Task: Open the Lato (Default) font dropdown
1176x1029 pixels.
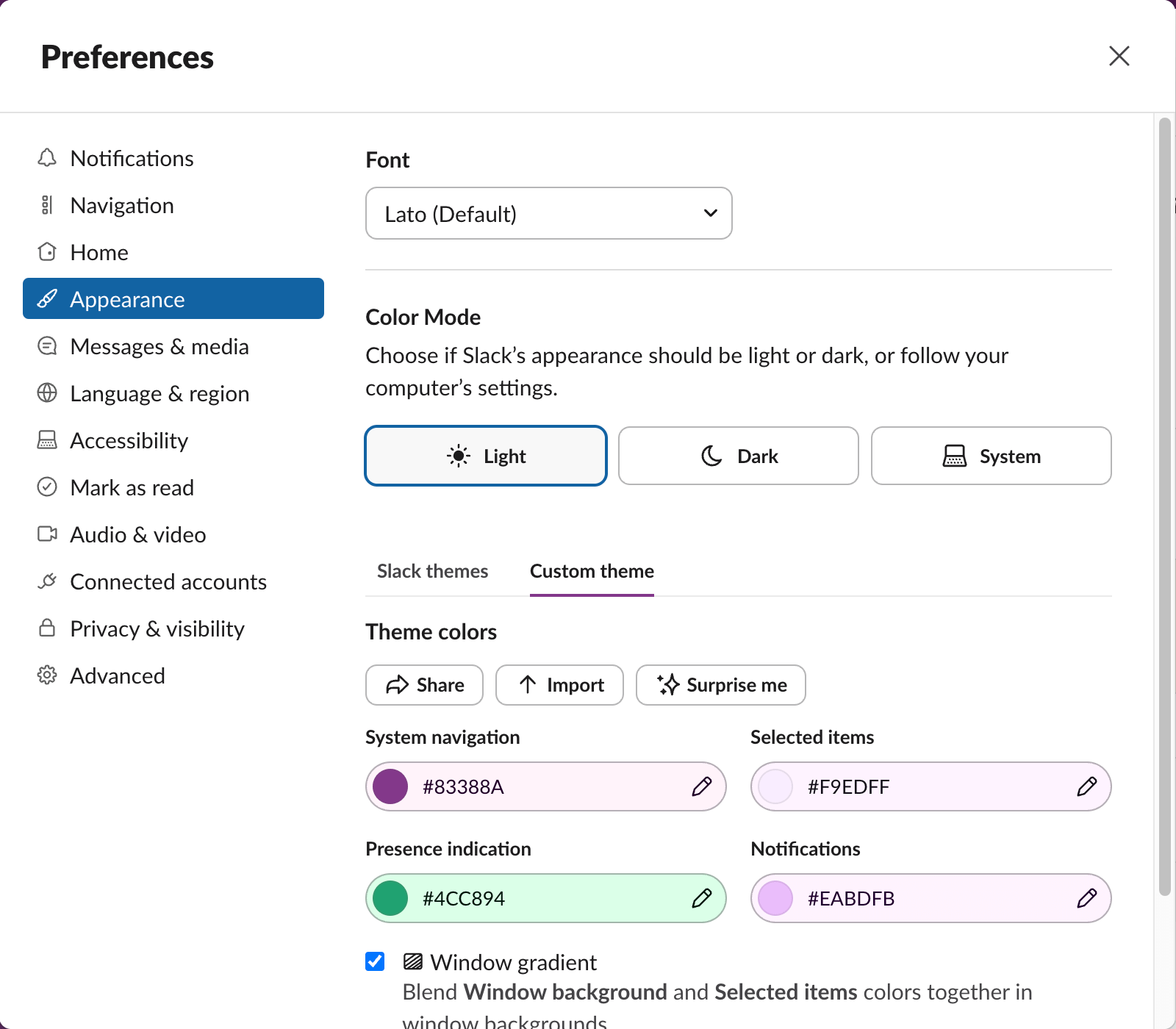Action: pyautogui.click(x=549, y=213)
